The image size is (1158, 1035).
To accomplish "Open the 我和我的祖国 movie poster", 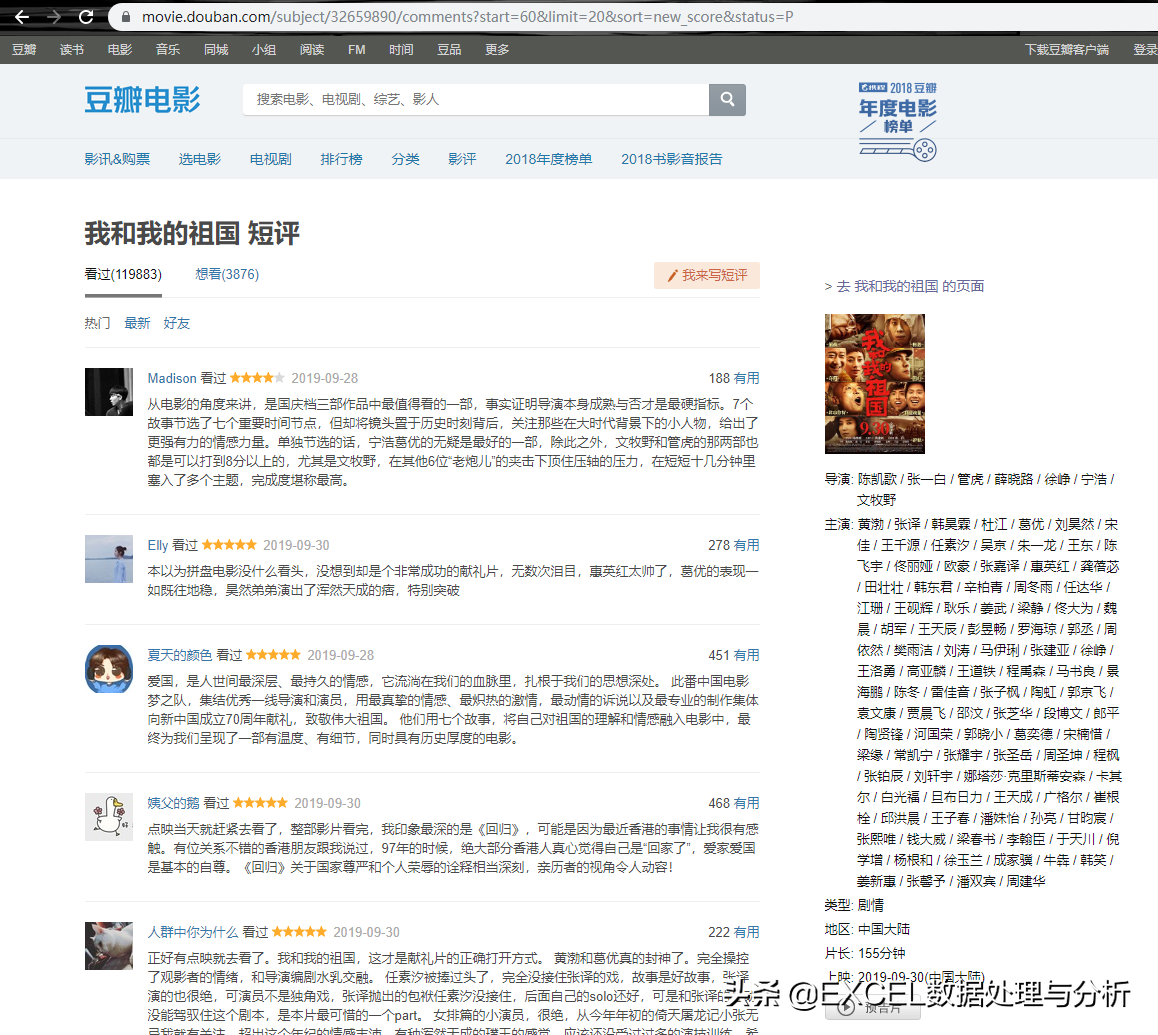I will [874, 383].
